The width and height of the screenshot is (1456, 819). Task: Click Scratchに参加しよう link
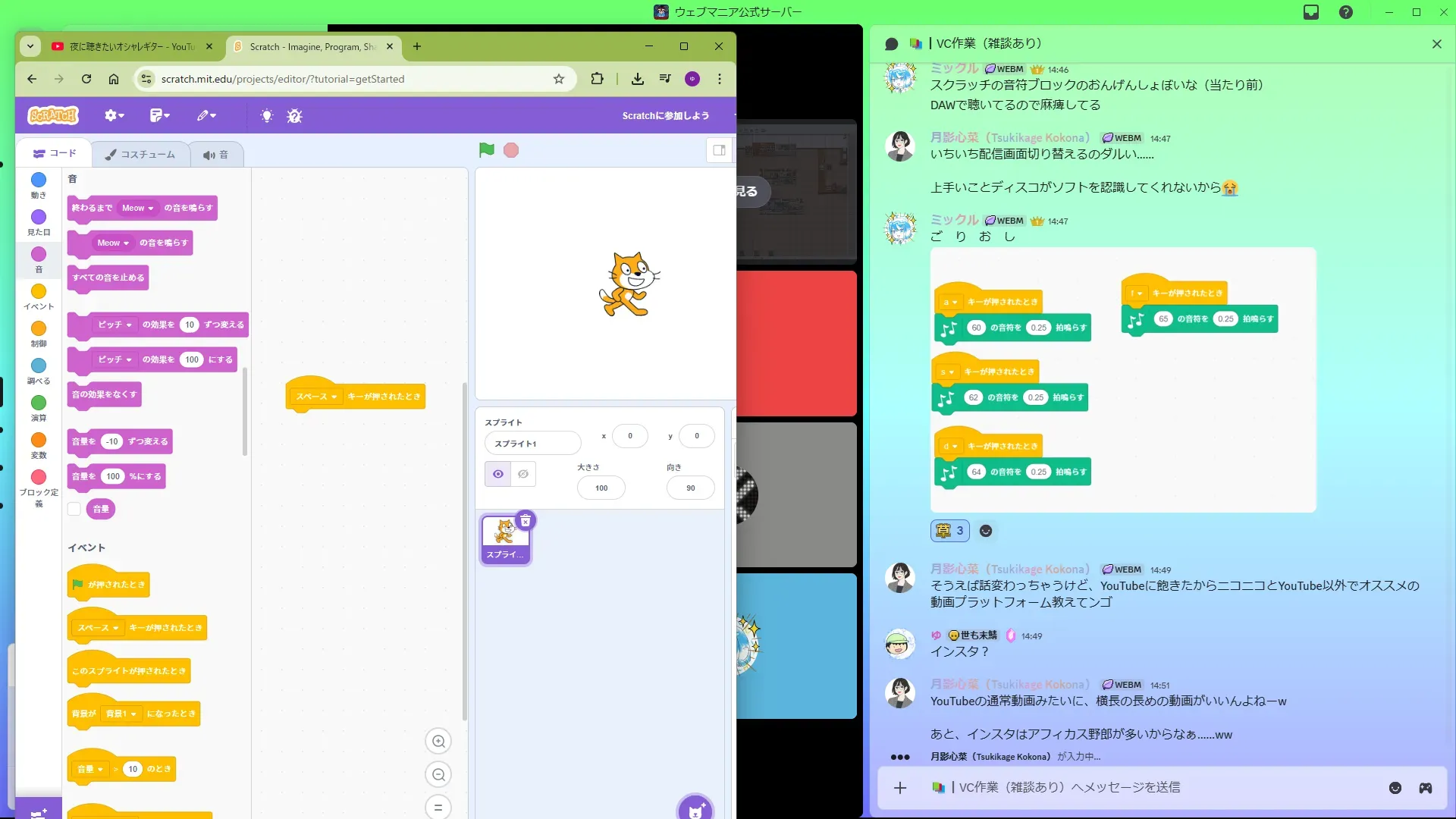[665, 116]
